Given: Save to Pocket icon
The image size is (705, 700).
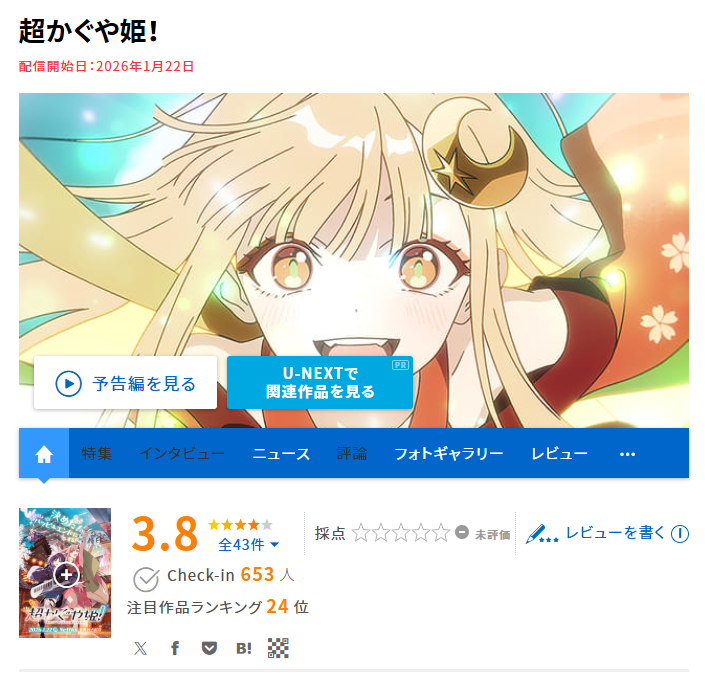Looking at the screenshot, I should [x=209, y=648].
